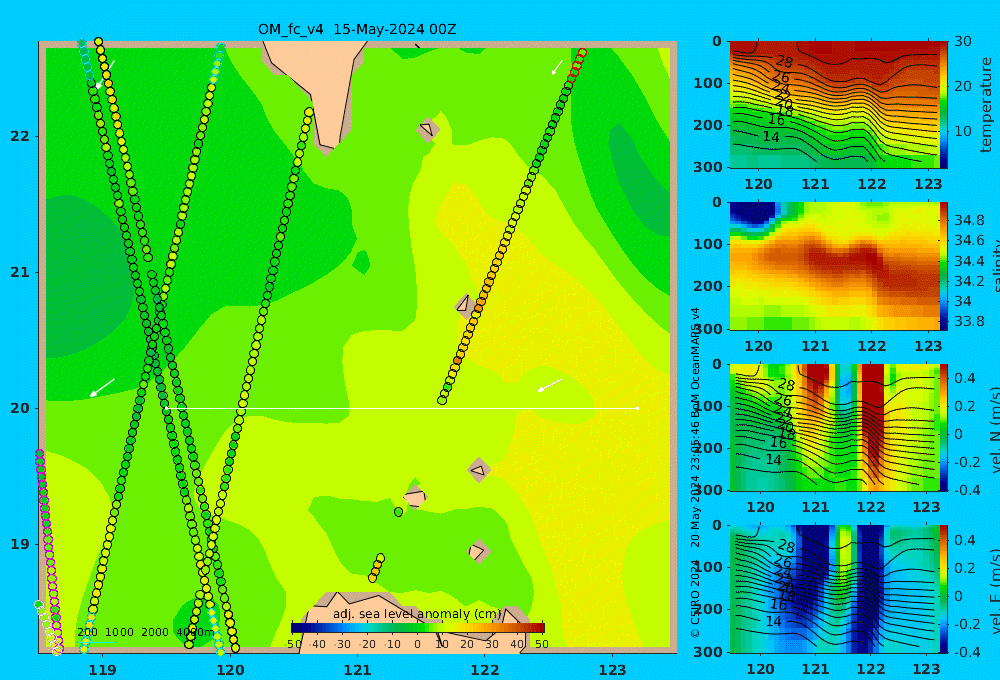1000x680 pixels.
Task: Select the salinity colorbar beside second panel
Action: (x=944, y=266)
